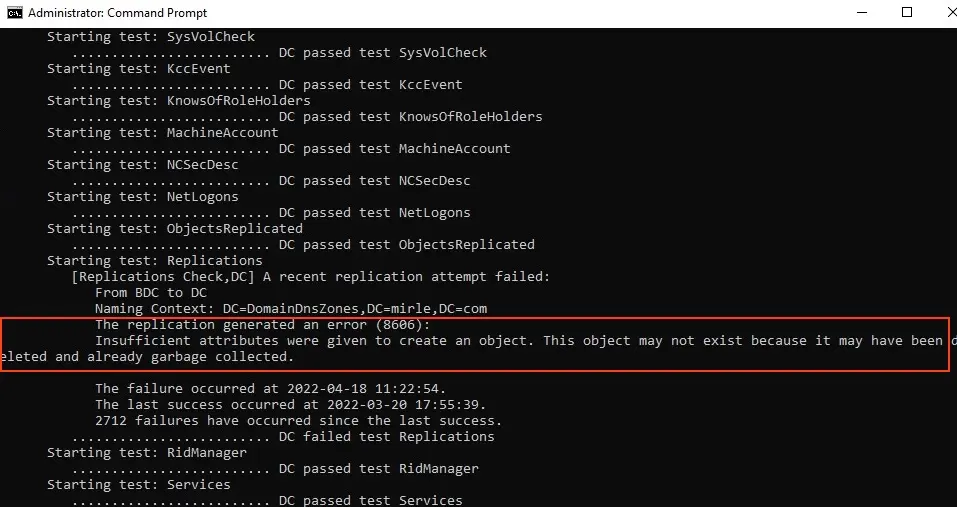Image resolution: width=957 pixels, height=507 pixels.
Task: Click the 'Starting test: Replications' line
Action: 154,261
